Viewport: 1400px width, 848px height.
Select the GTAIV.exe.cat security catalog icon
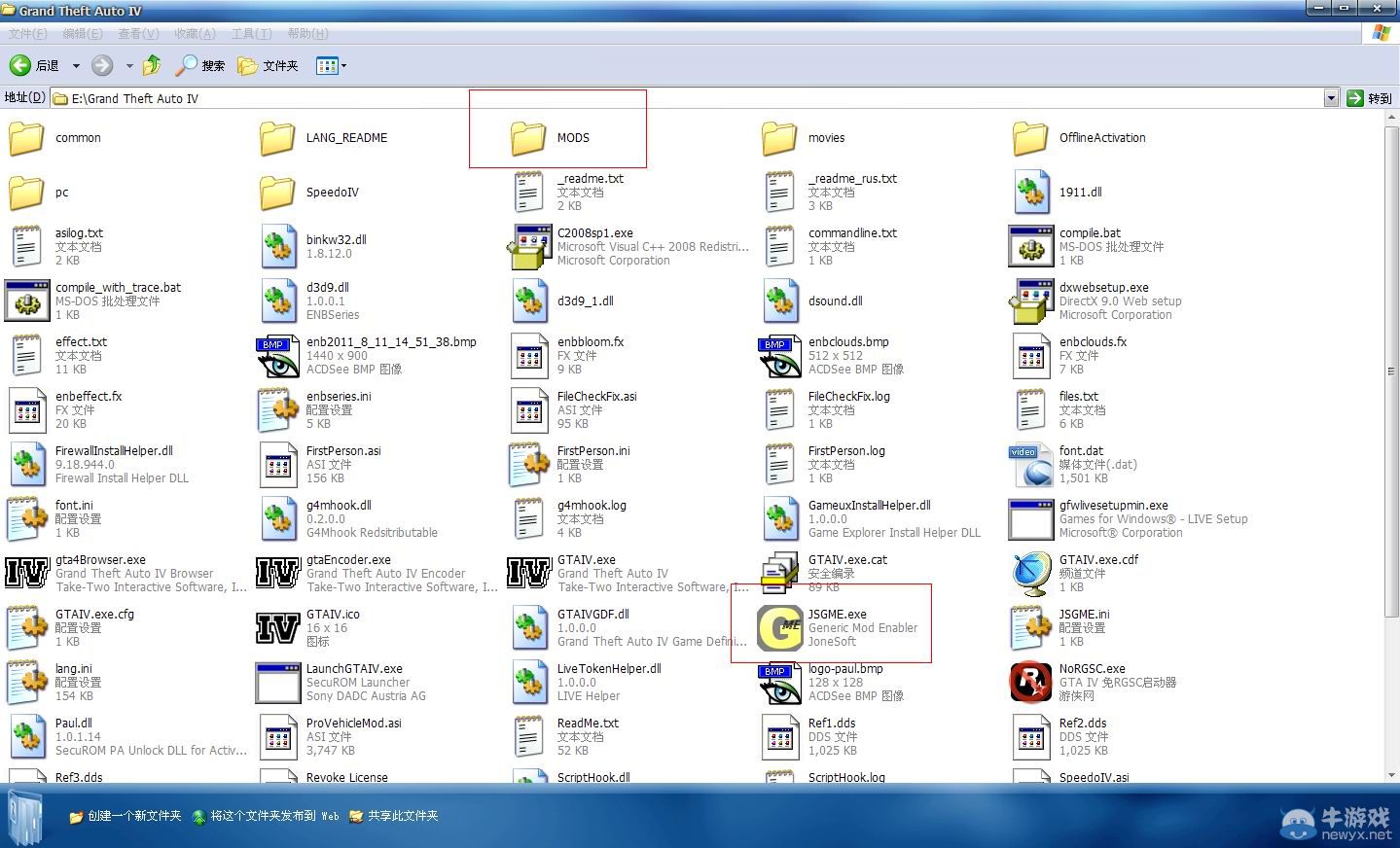tap(779, 574)
